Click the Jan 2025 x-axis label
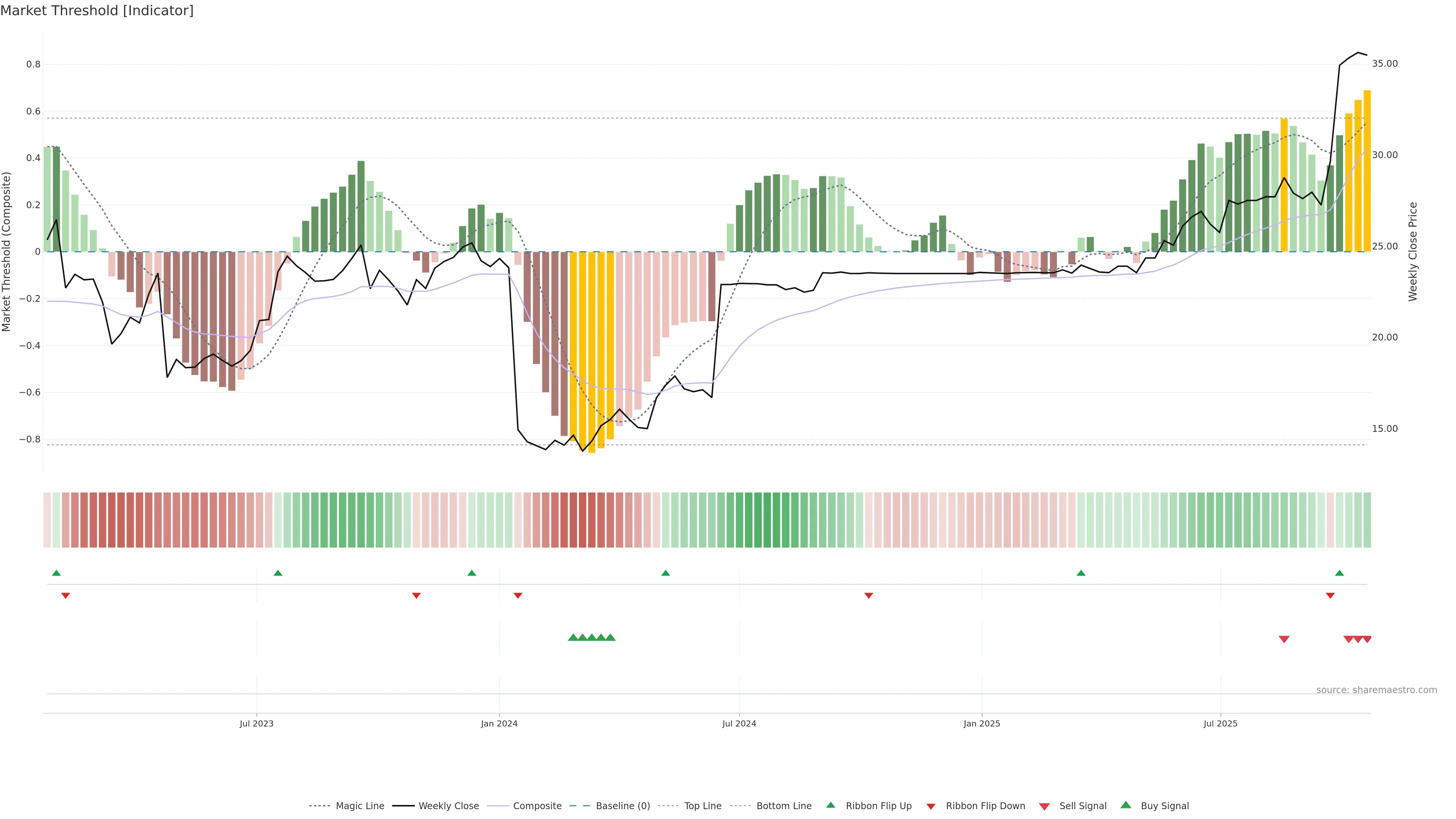The image size is (1456, 819). click(982, 723)
